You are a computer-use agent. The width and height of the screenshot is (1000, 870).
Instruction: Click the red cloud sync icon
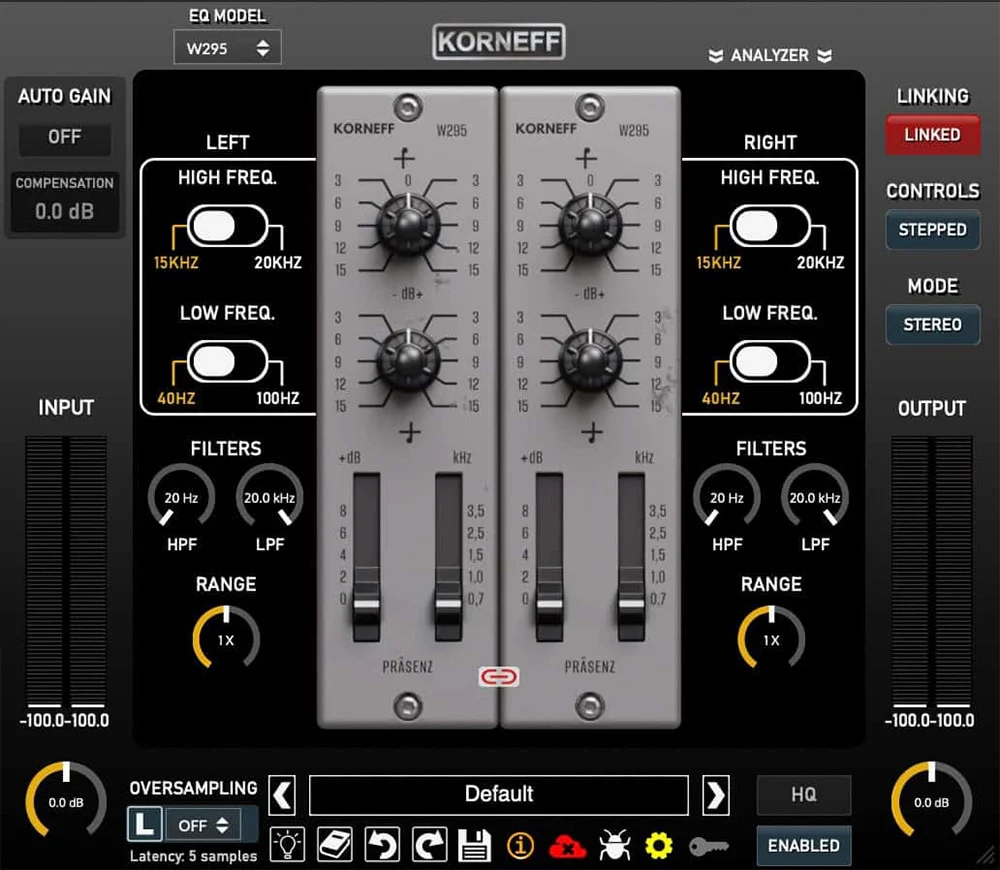(x=567, y=845)
